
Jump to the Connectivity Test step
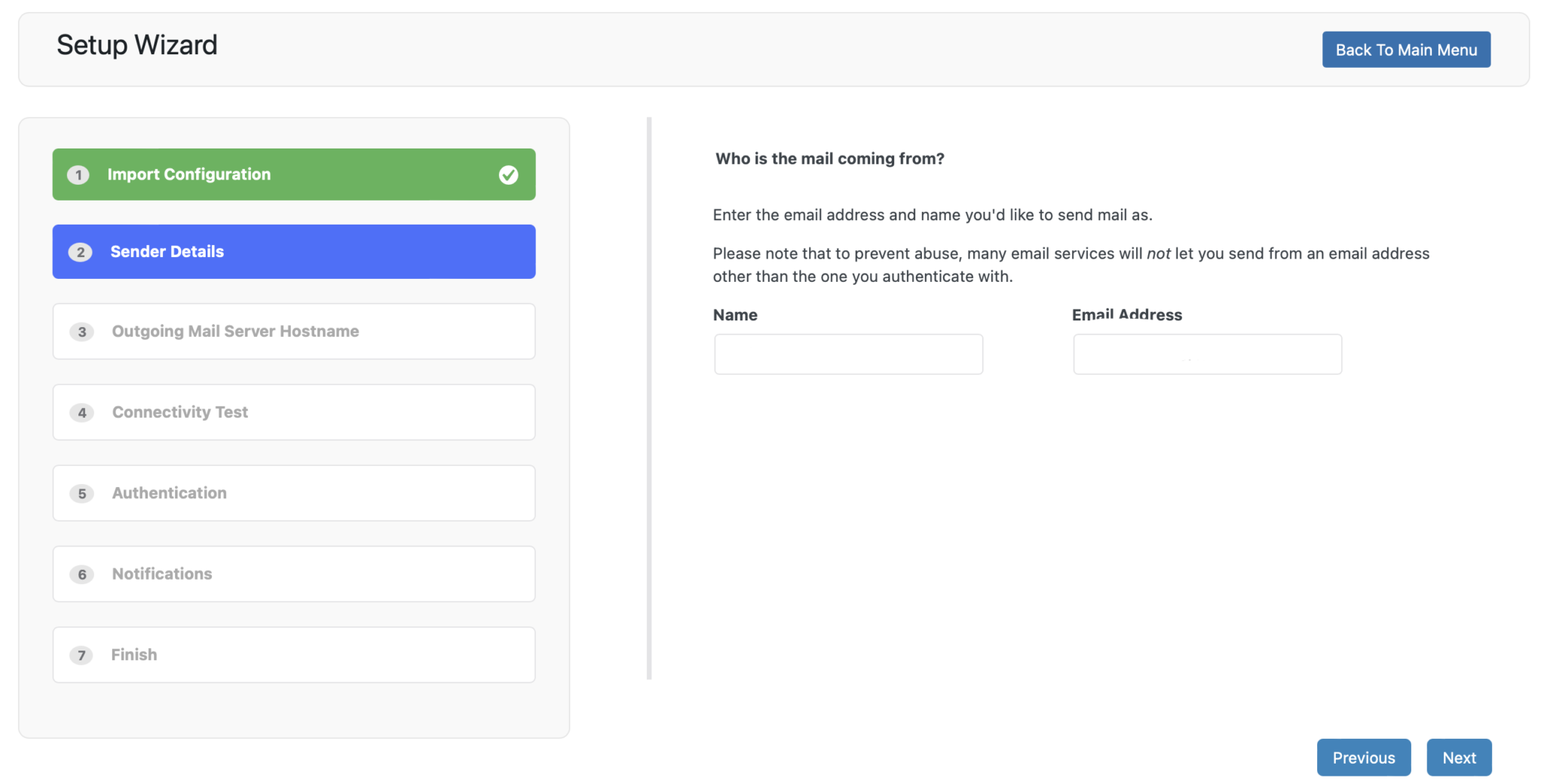point(293,412)
